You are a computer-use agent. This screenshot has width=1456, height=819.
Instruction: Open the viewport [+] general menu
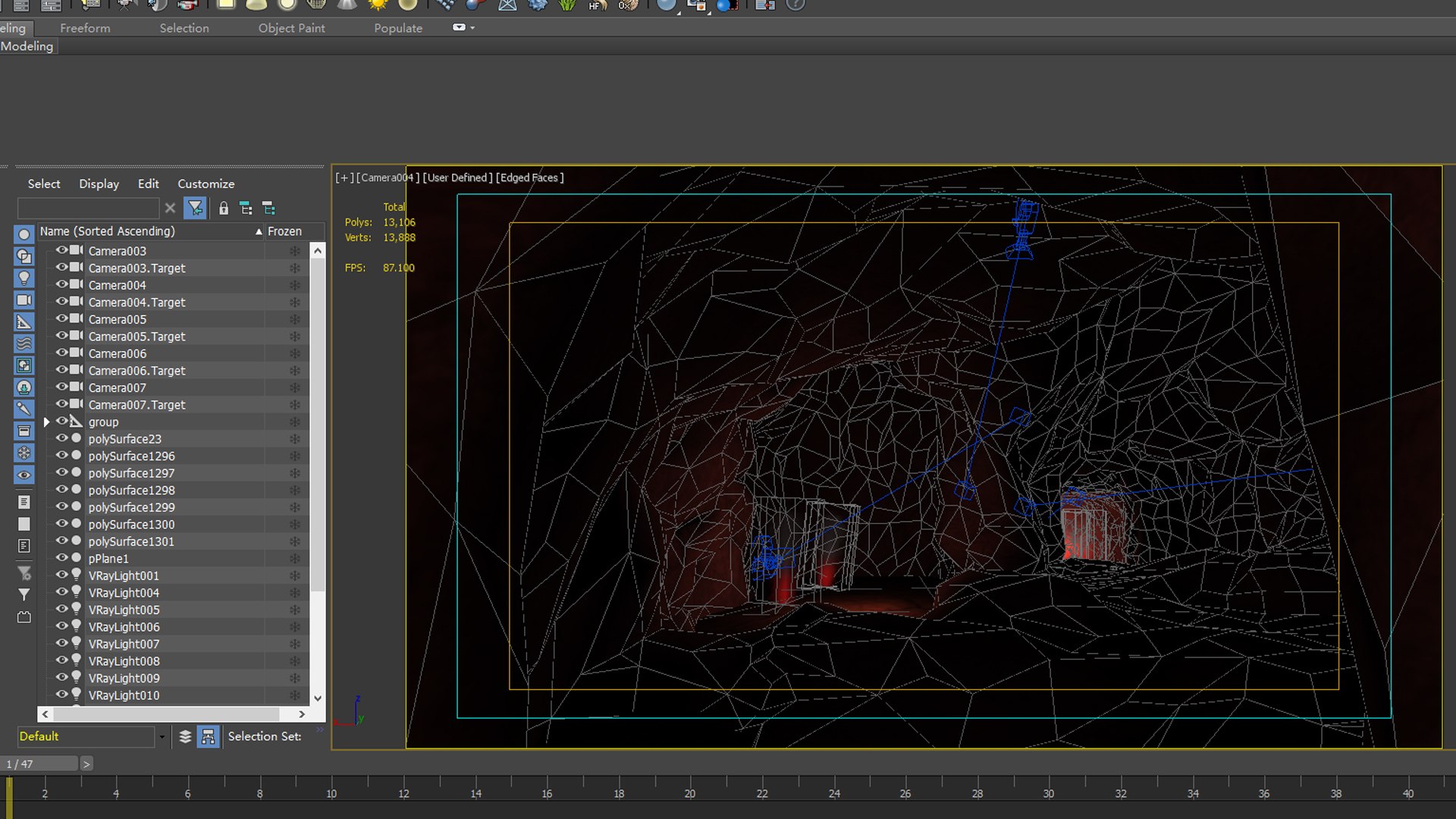tap(344, 177)
